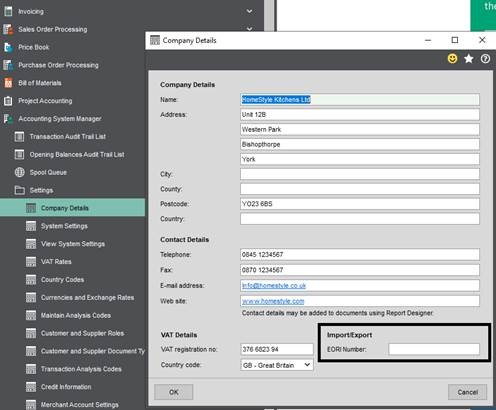Collapse the Settings folder entry

pos(41,190)
